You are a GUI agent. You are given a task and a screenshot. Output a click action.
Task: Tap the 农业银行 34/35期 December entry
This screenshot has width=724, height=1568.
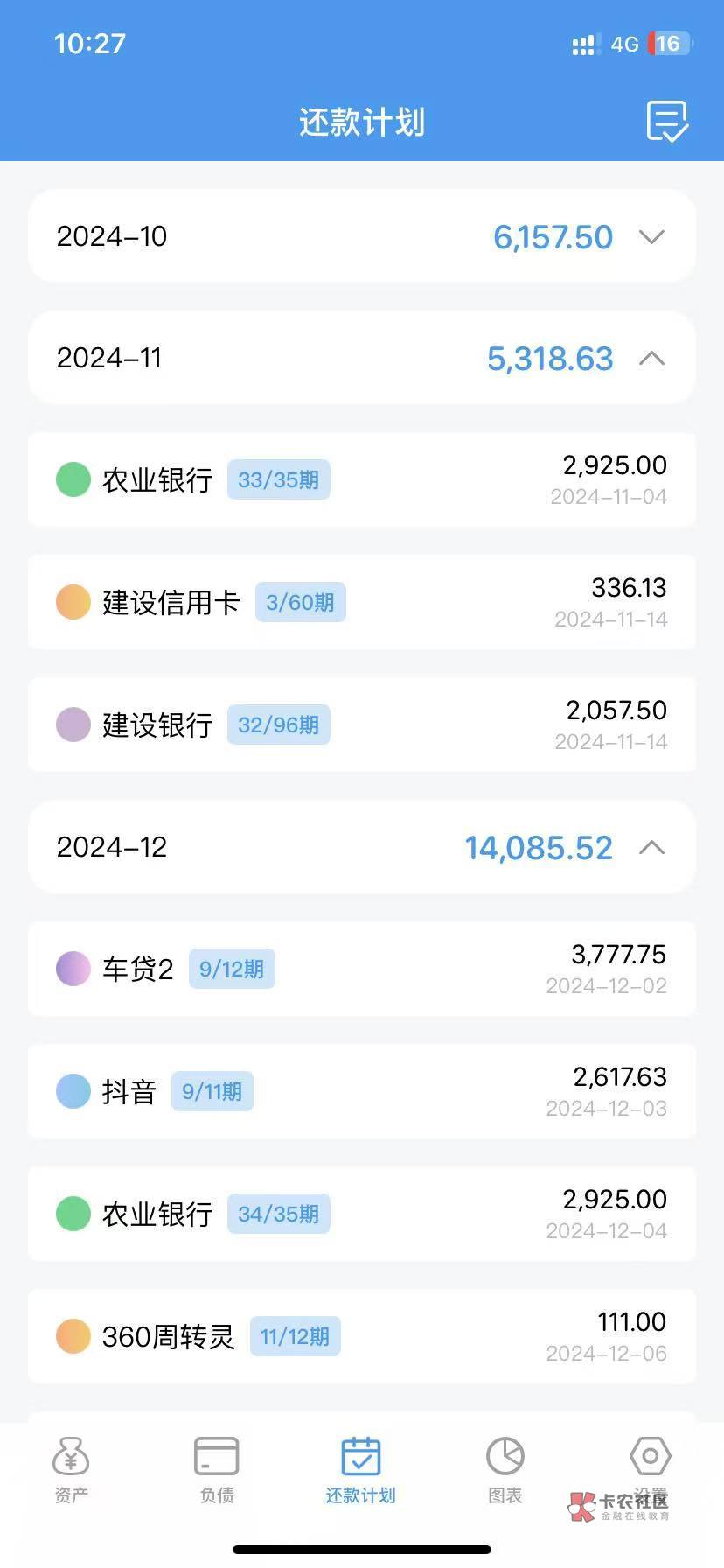click(362, 1214)
